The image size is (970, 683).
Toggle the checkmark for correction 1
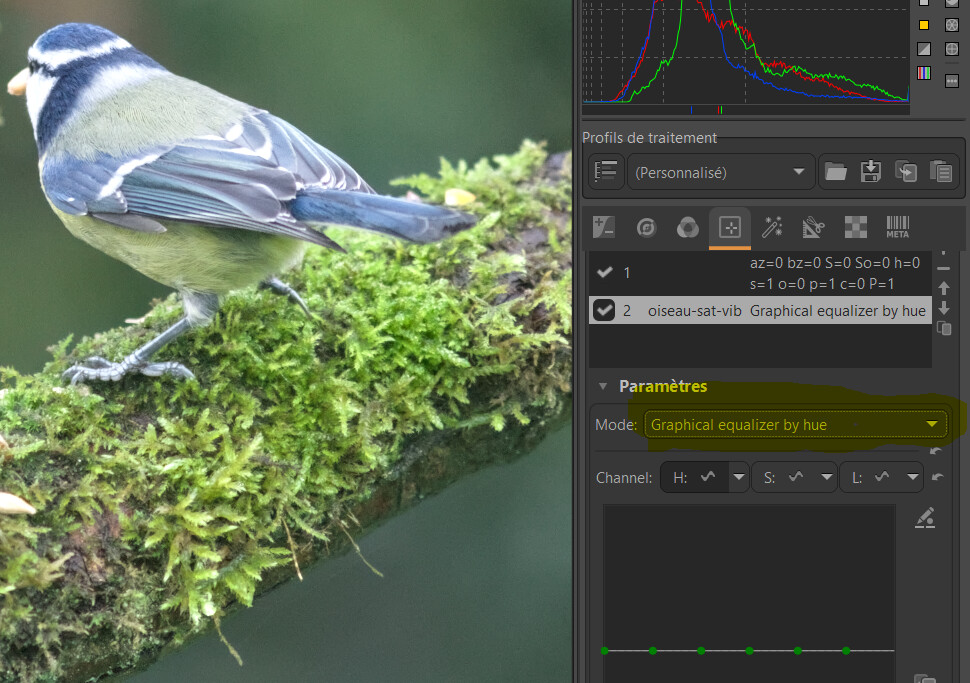coord(604,272)
